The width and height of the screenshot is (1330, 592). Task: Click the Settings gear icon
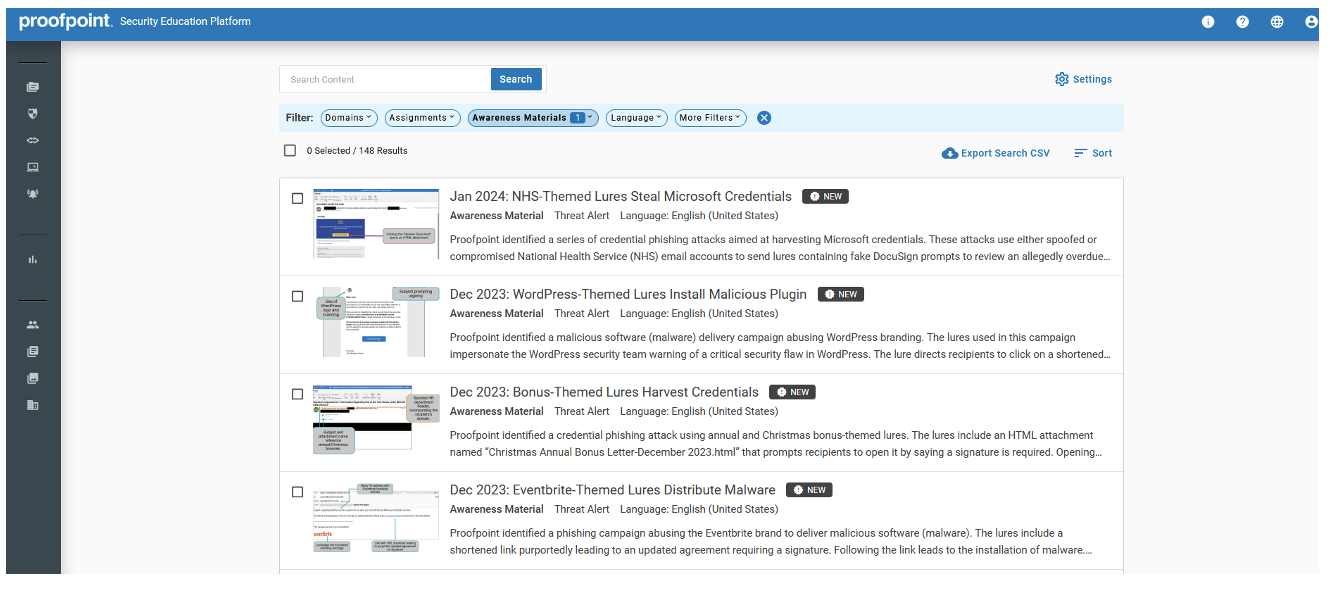(x=1062, y=79)
